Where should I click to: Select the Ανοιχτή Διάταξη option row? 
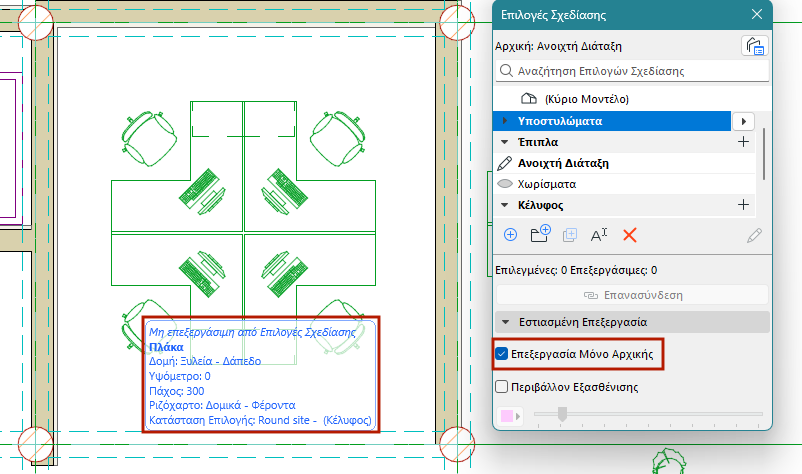pyautogui.click(x=624, y=163)
